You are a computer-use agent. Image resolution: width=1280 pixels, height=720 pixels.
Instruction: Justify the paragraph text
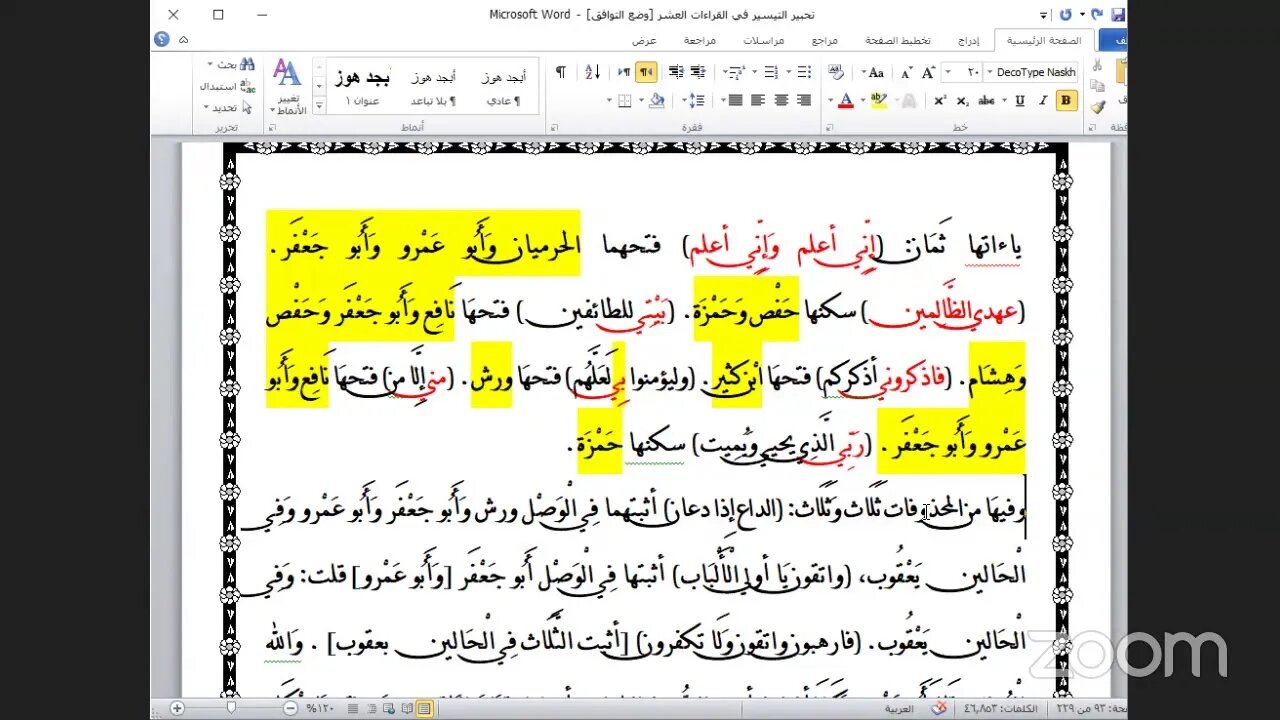click(x=735, y=100)
